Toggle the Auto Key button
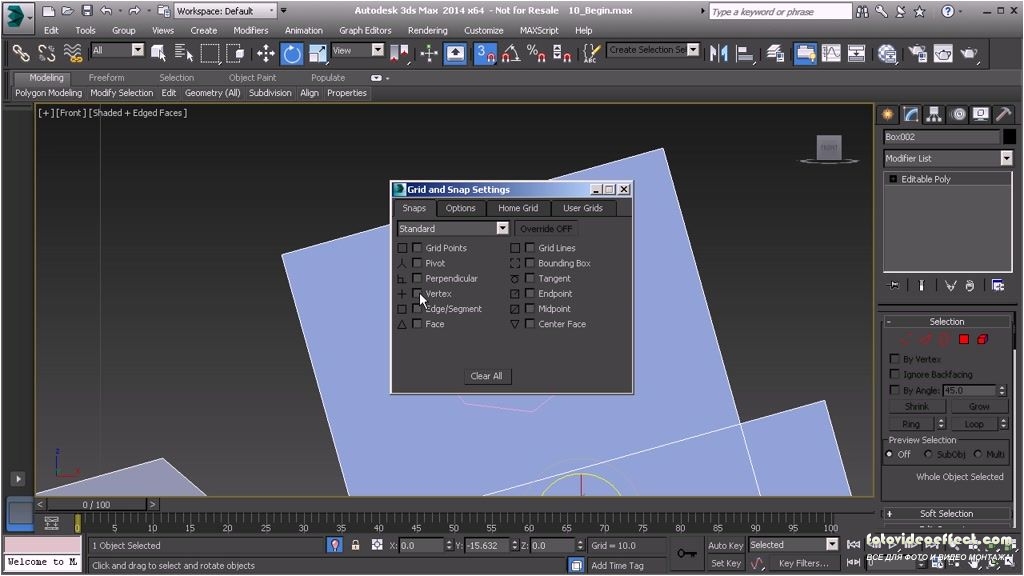Screen dimensions: 1024x576 726,545
